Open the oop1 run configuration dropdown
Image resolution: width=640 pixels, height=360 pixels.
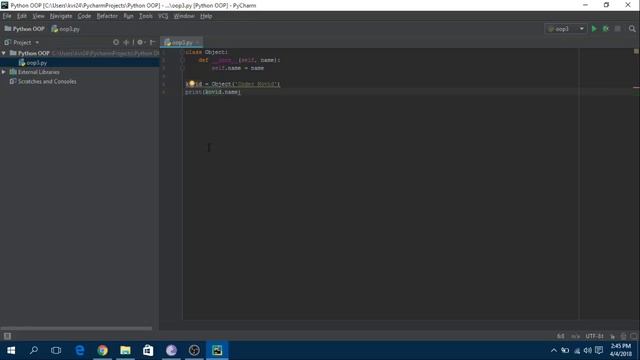[566, 29]
